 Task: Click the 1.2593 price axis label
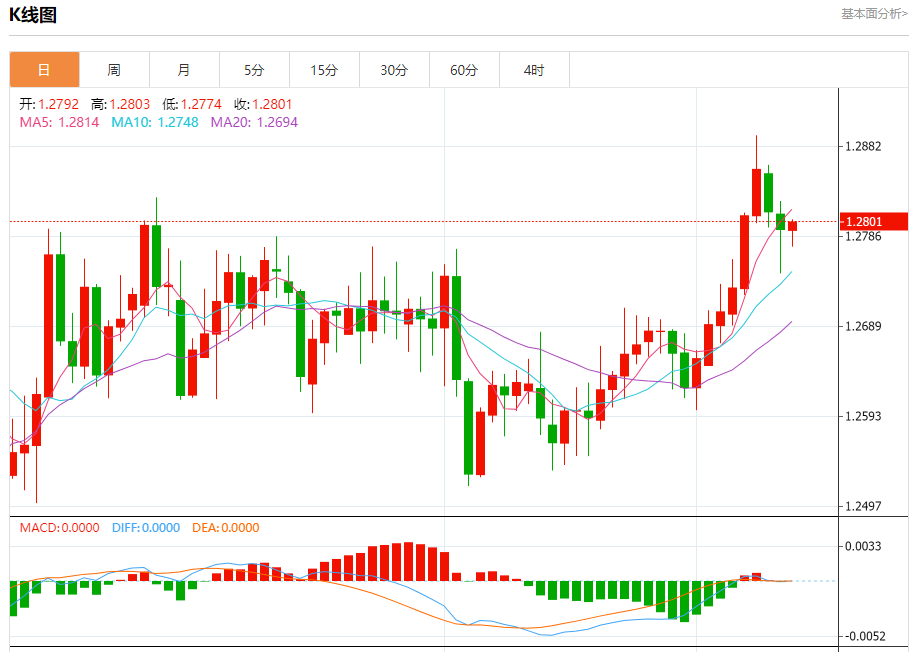pos(863,416)
